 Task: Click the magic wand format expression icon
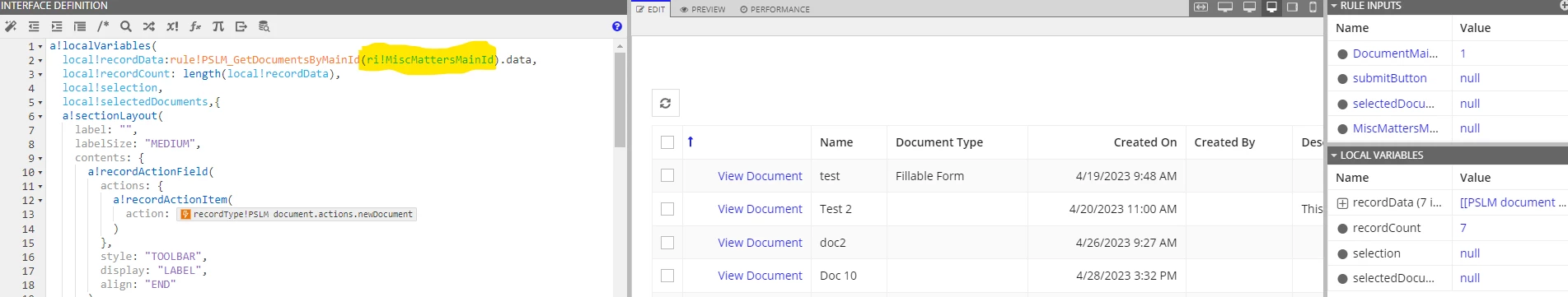pyautogui.click(x=11, y=26)
